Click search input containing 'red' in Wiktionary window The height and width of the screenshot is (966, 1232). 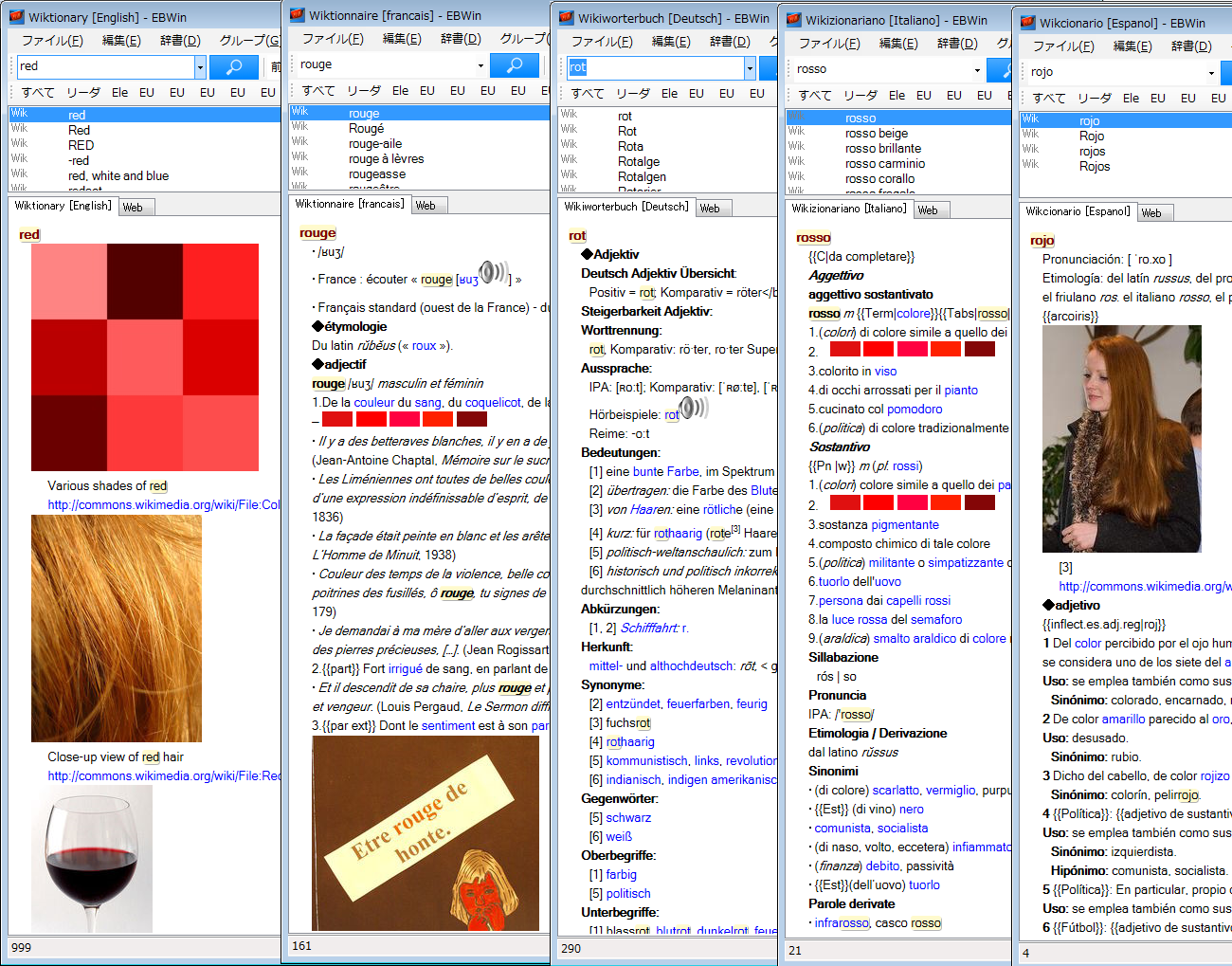click(x=105, y=66)
